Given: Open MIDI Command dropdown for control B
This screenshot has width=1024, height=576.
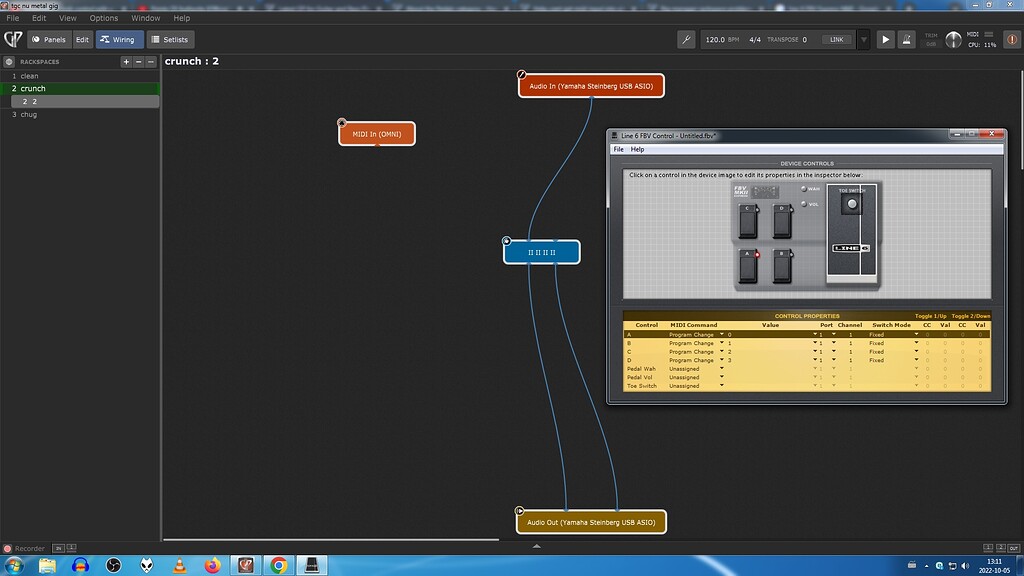Looking at the screenshot, I should (722, 343).
